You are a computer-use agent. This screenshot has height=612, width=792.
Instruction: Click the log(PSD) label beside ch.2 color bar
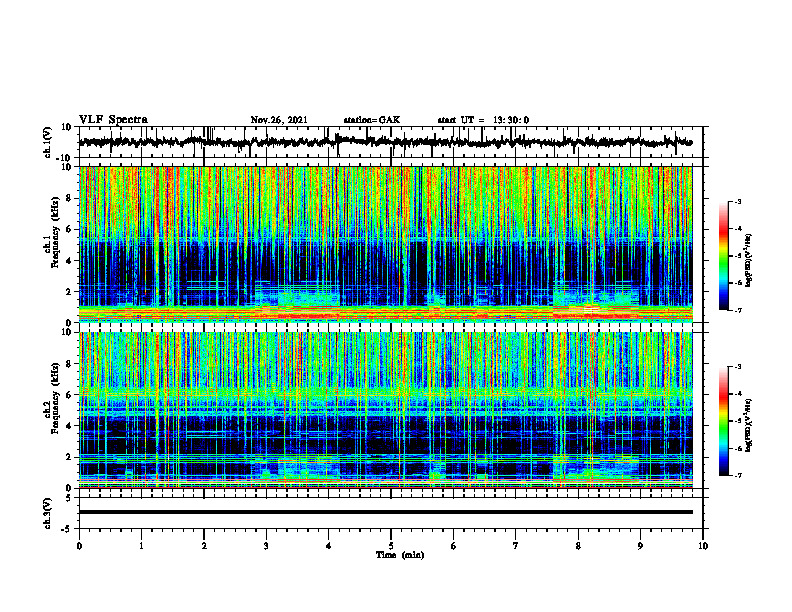[x=749, y=425]
